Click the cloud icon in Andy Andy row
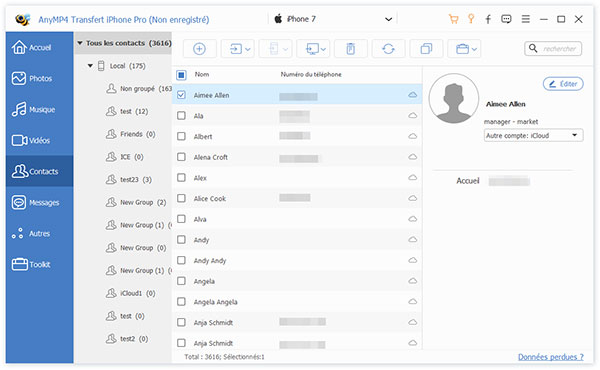The image size is (600, 370). (412, 260)
